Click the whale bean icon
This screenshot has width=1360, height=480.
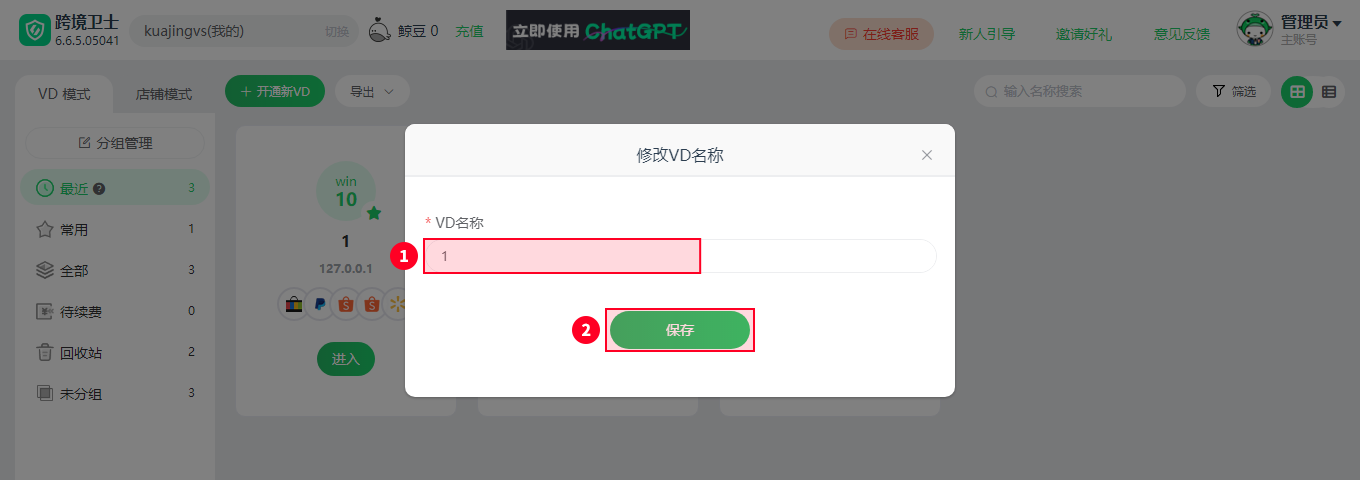[x=380, y=31]
